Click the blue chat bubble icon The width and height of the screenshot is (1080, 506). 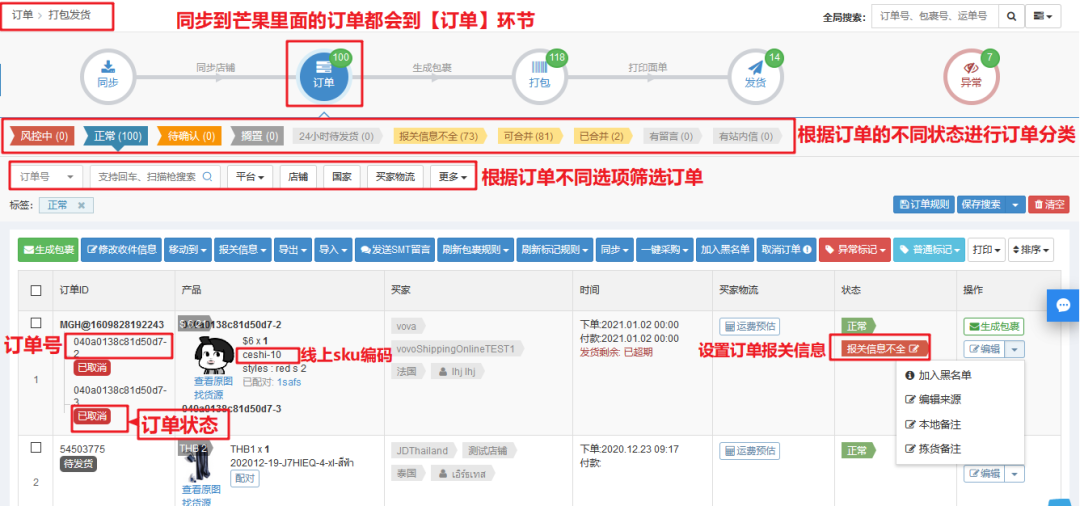coord(1063,305)
